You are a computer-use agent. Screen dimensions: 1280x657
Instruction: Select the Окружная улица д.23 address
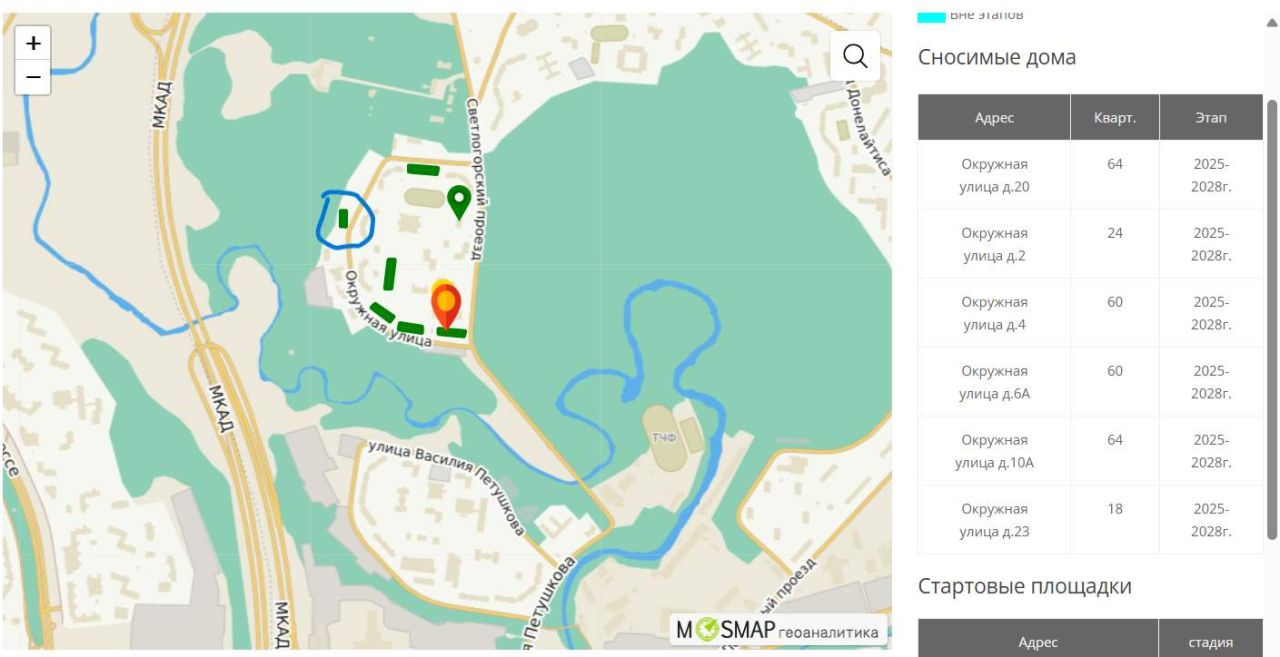[994, 520]
